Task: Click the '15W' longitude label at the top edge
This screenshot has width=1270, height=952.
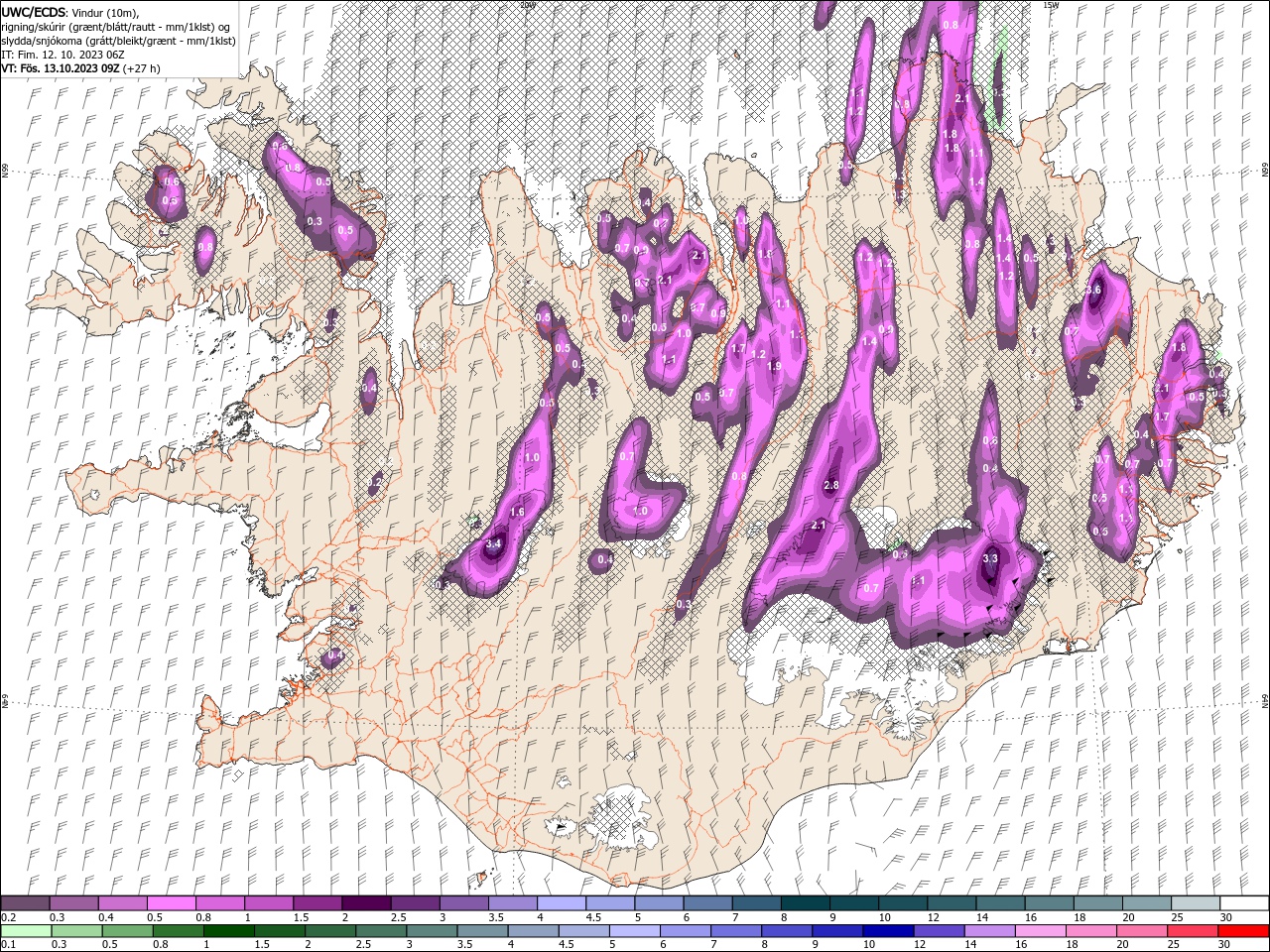Action: (x=1051, y=5)
